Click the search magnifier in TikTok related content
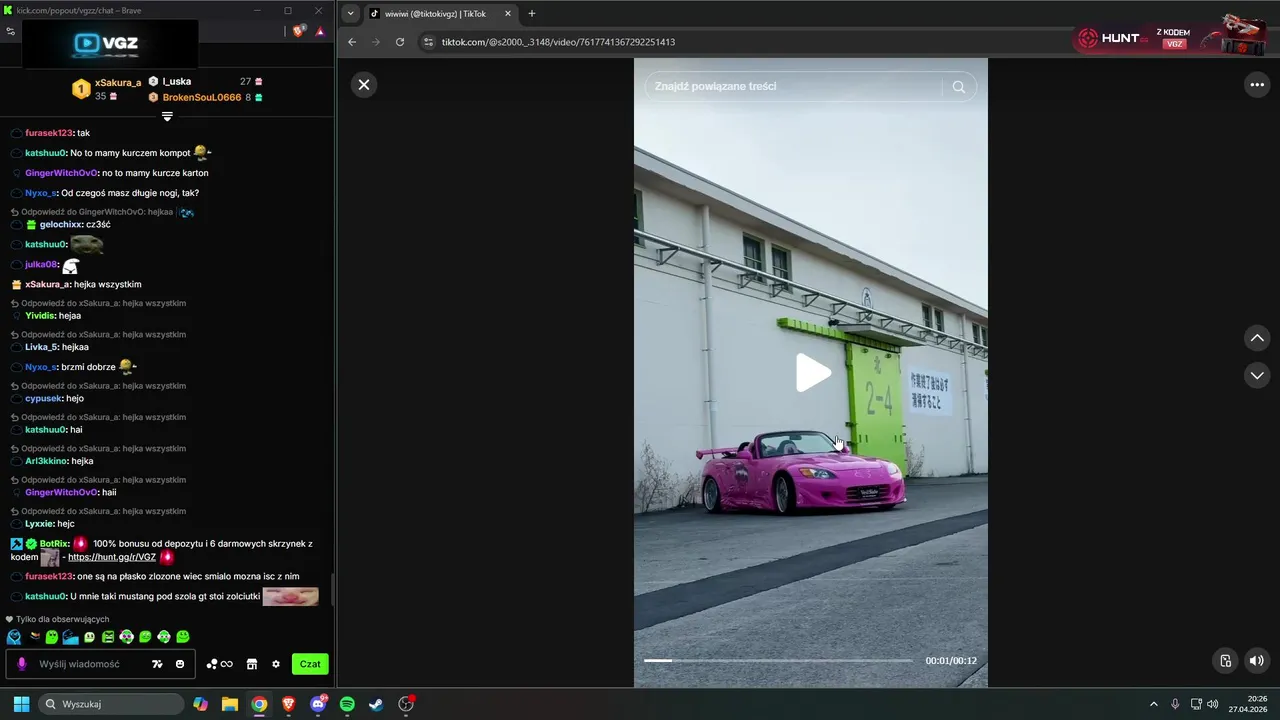 tap(959, 87)
